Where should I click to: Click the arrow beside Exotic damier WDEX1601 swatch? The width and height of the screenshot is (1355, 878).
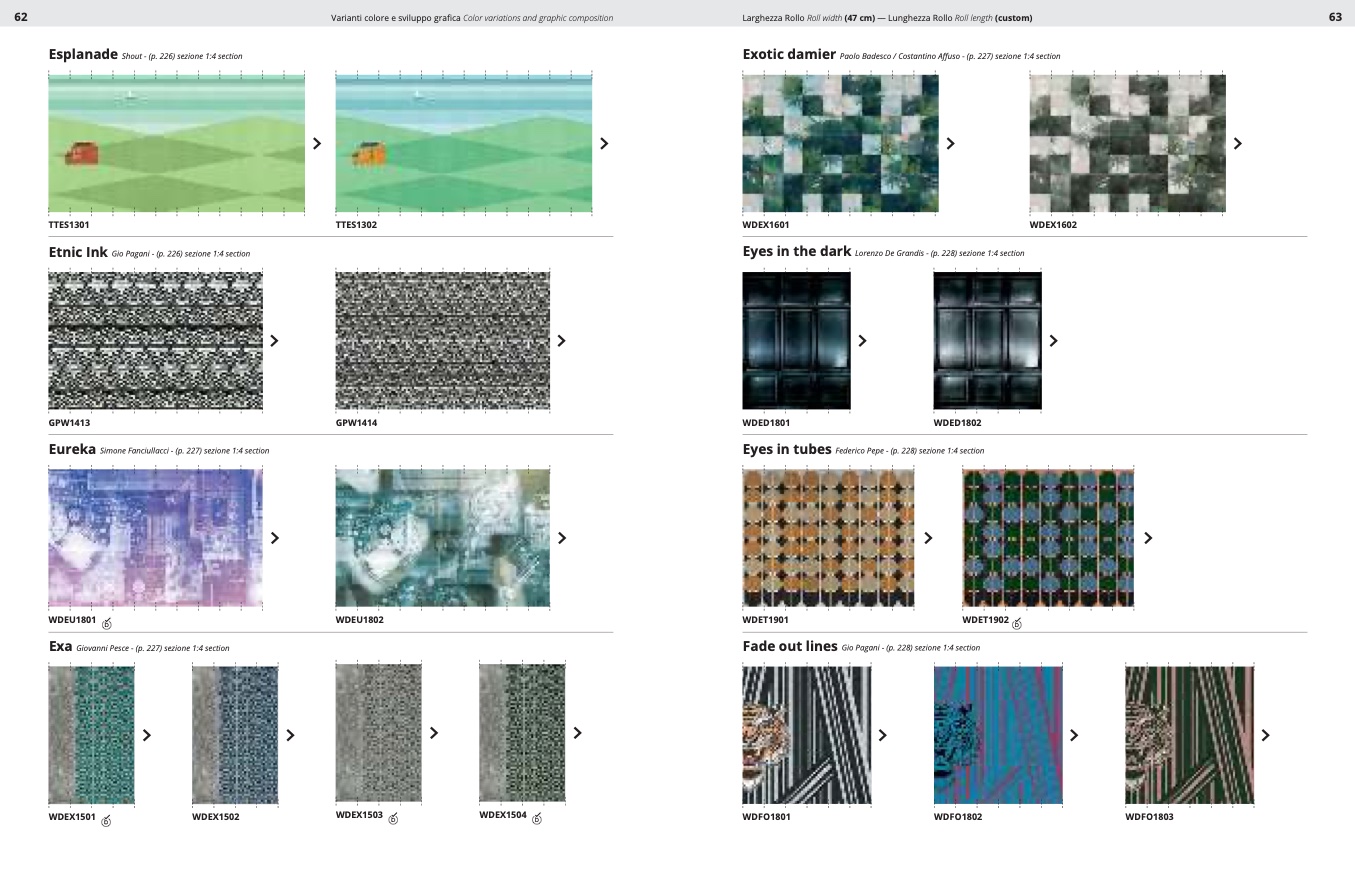coord(950,143)
